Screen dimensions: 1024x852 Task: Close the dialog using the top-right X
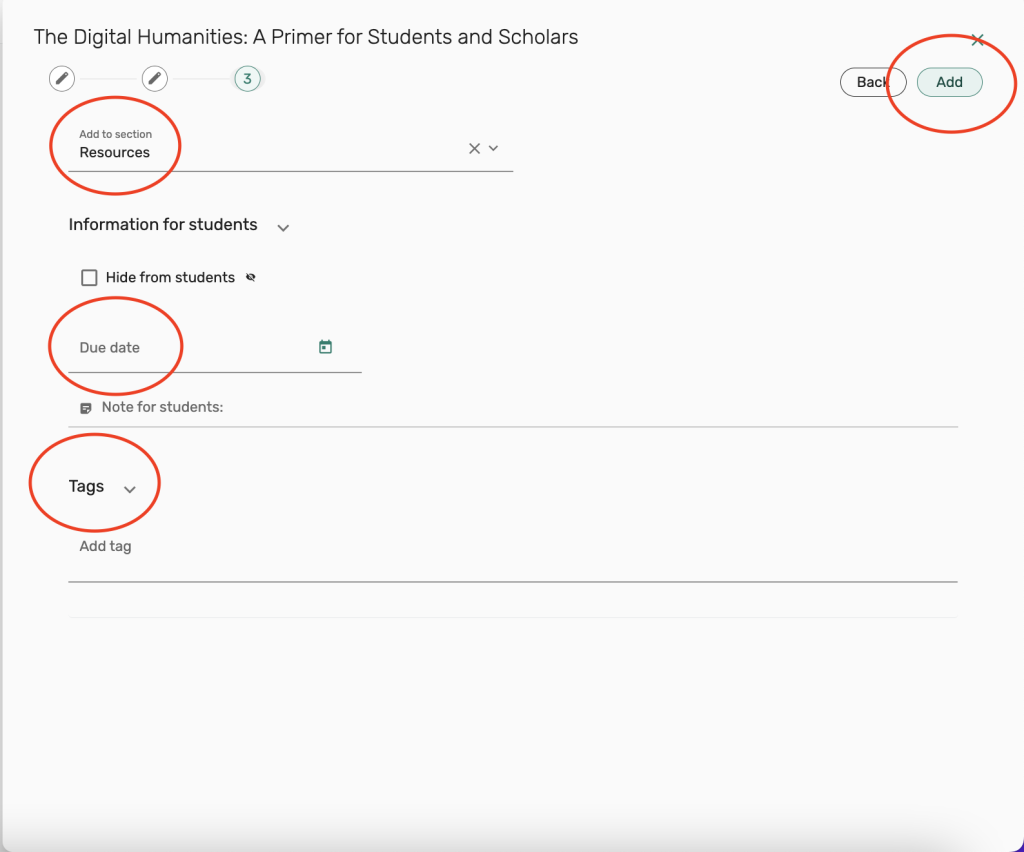977,40
